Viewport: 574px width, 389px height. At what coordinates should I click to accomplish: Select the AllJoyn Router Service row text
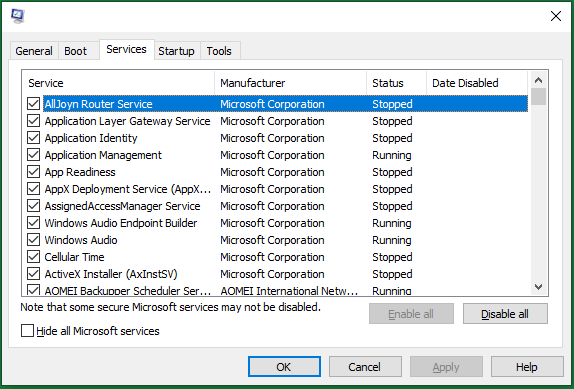click(98, 104)
